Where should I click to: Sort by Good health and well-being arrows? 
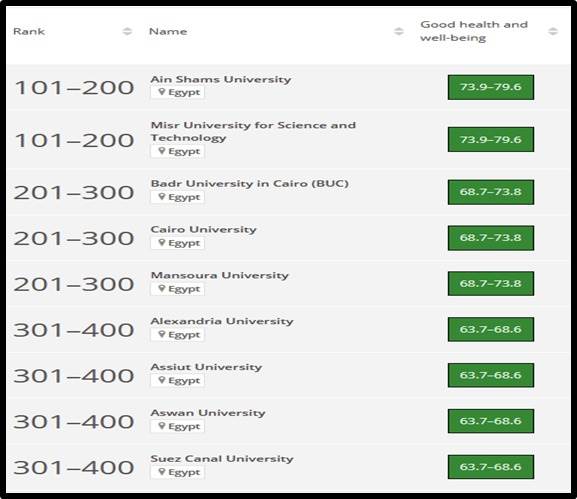click(x=553, y=31)
